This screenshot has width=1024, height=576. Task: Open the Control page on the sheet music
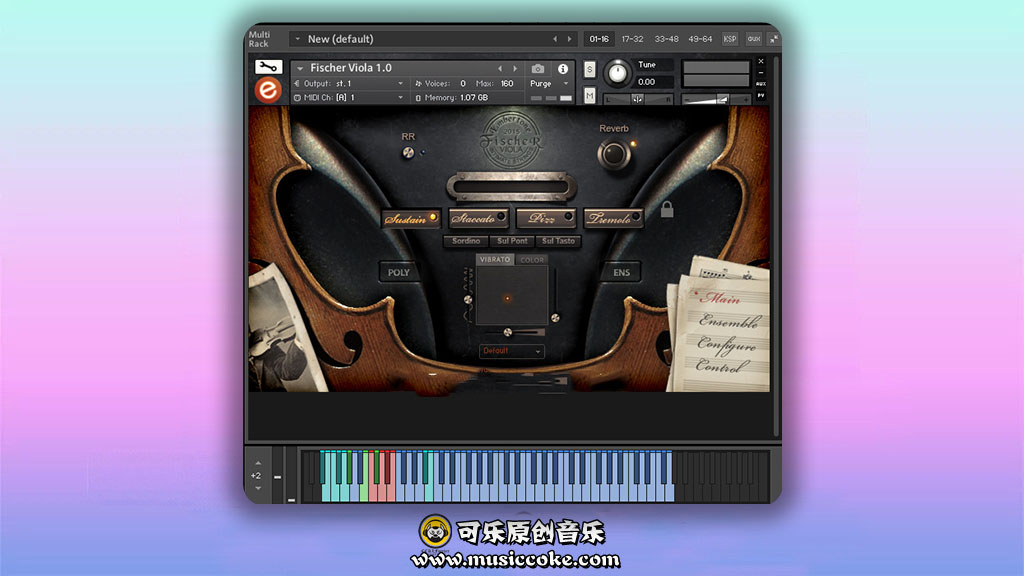[x=720, y=366]
